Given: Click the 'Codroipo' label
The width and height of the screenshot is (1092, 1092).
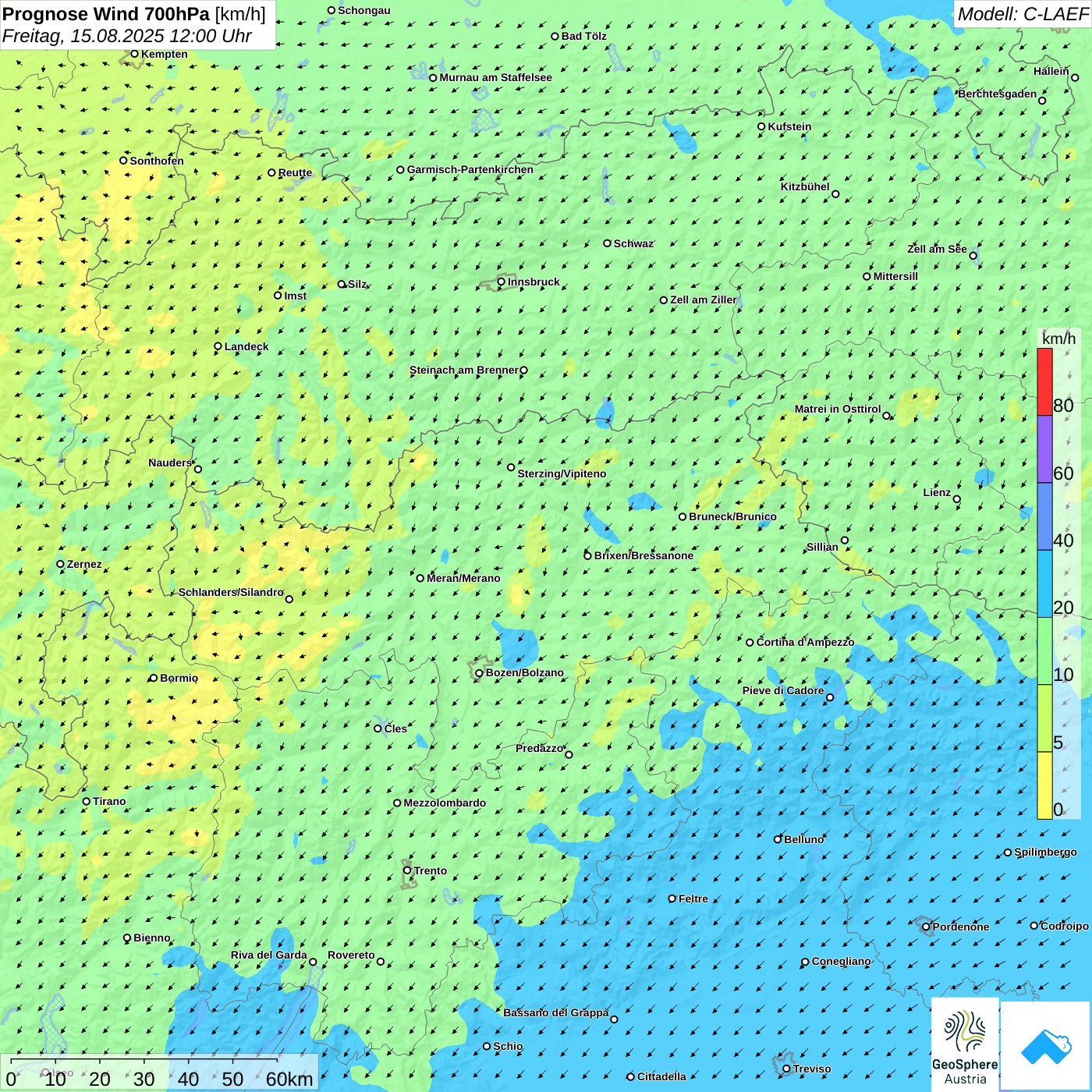Looking at the screenshot, I should (1065, 926).
